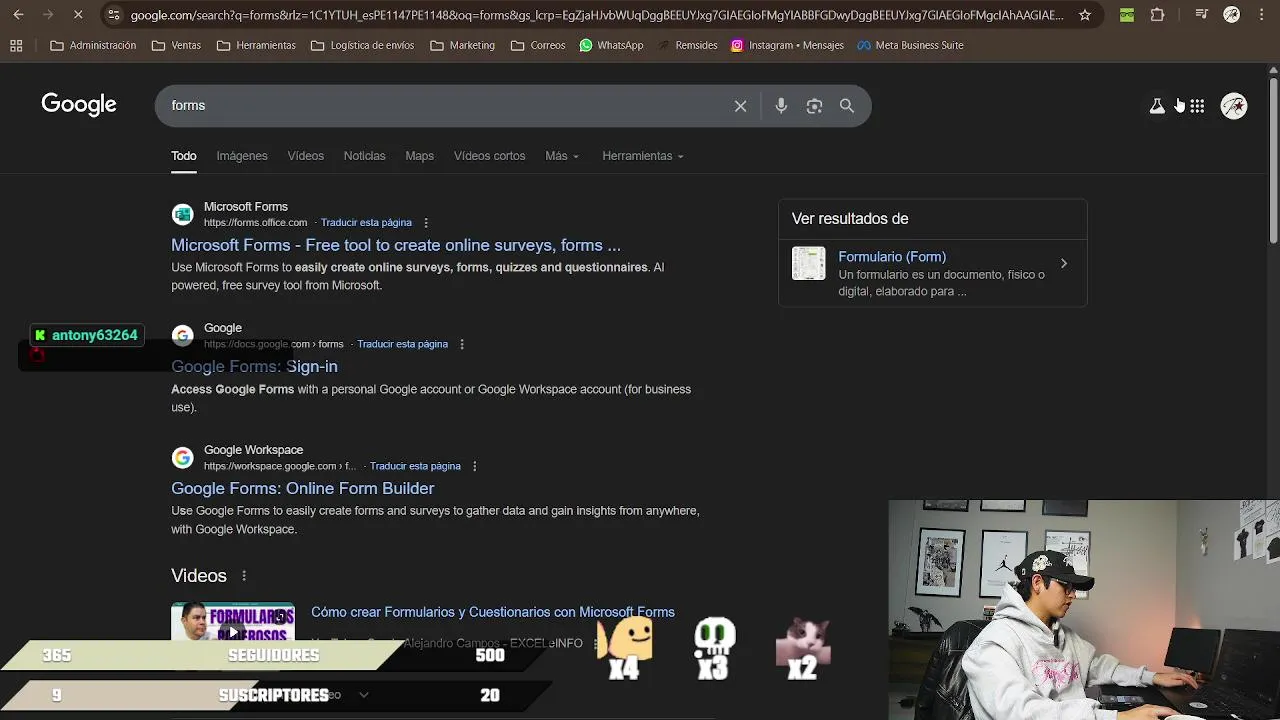The image size is (1280, 720).
Task: Expand the Ventas bookmarks folder
Action: click(176, 45)
